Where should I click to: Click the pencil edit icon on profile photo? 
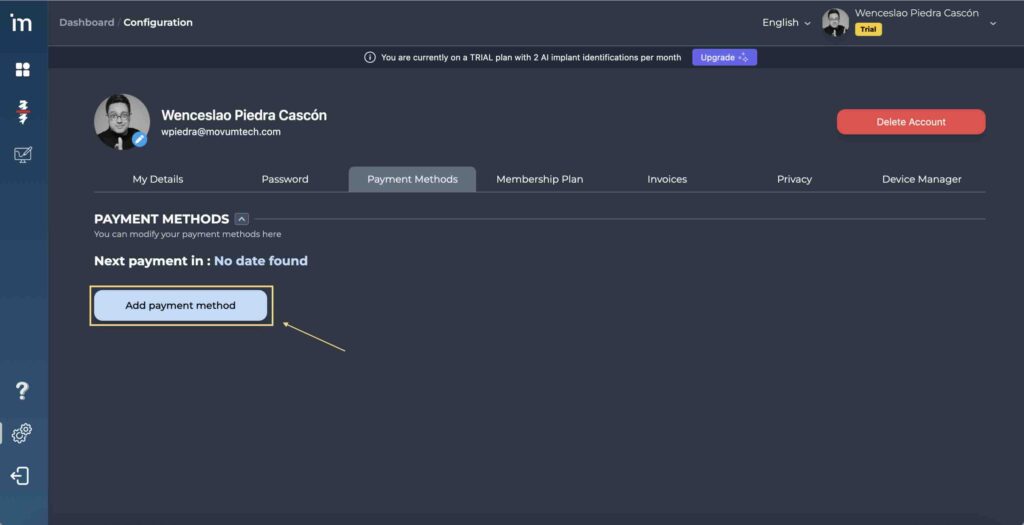[x=140, y=140]
